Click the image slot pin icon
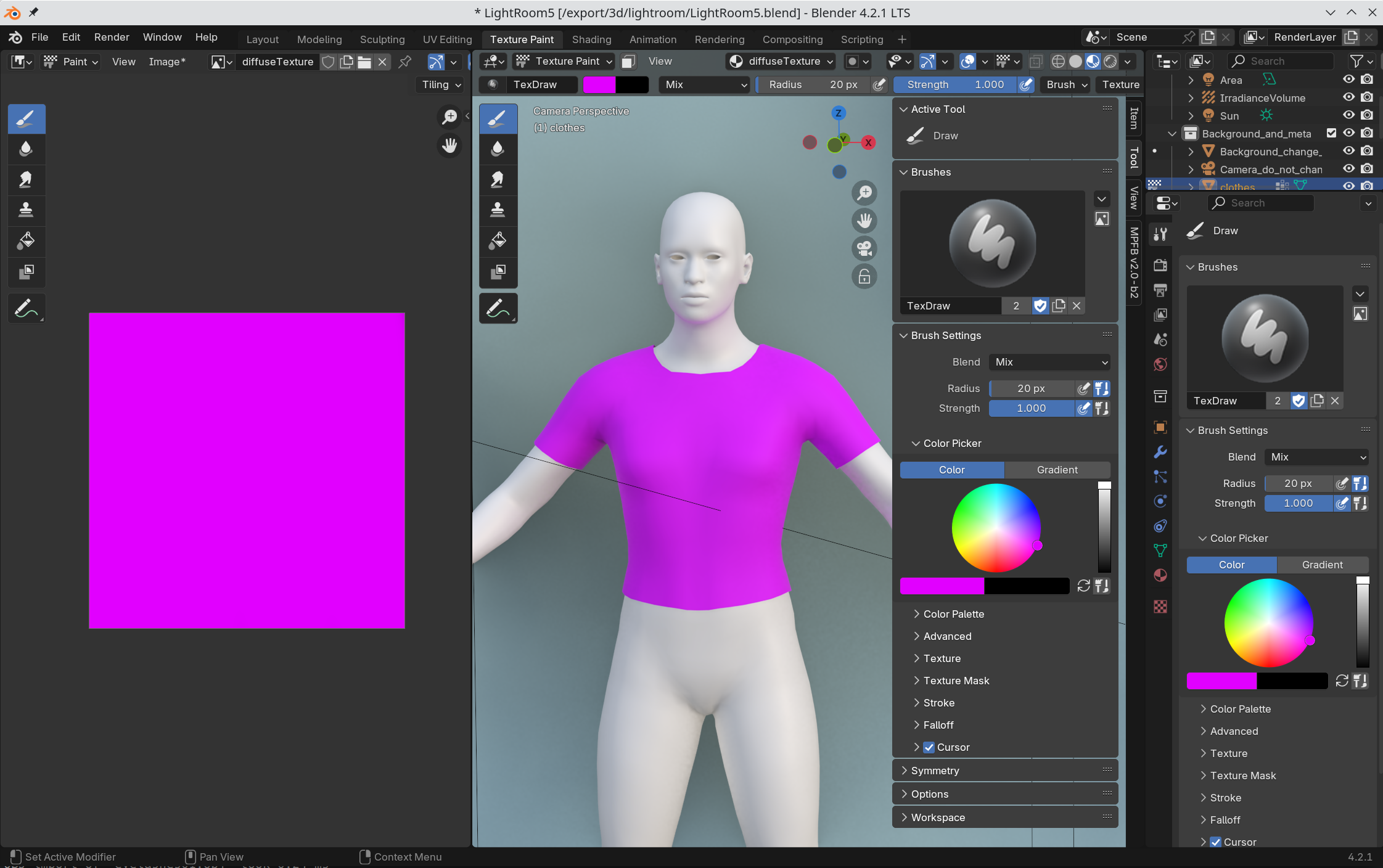 (x=405, y=61)
